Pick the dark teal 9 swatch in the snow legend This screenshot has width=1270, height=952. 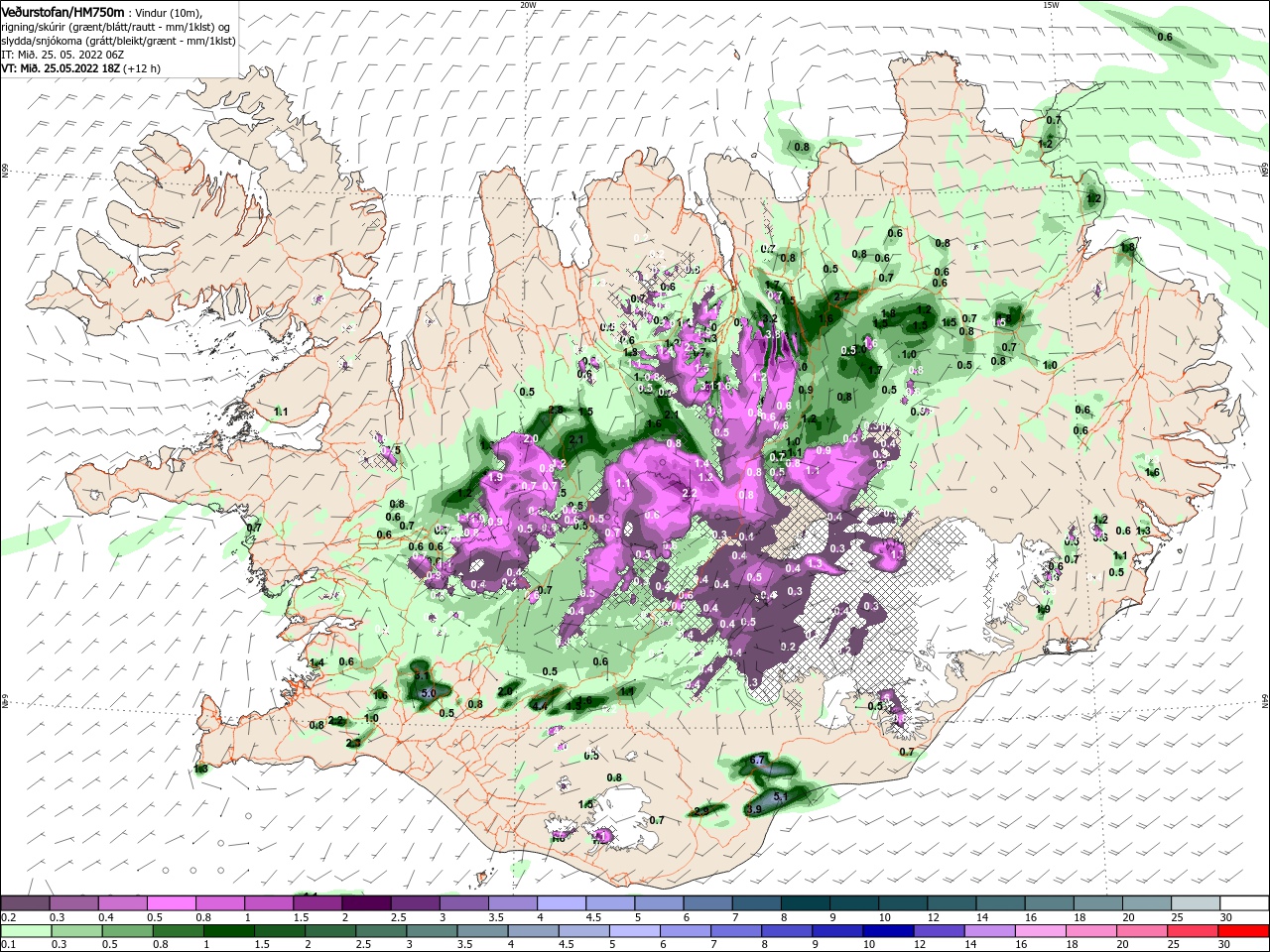coord(855,902)
